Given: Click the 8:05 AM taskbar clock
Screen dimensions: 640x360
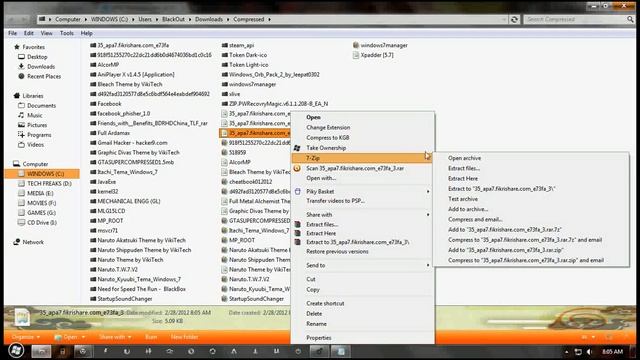Looking at the screenshot, I should pyautogui.click(x=612, y=351).
